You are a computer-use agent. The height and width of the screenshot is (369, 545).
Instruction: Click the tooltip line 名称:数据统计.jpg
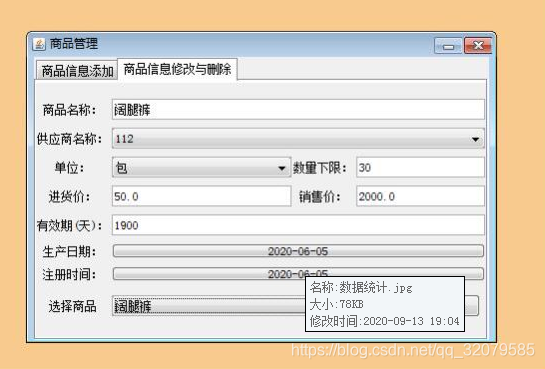tap(361, 288)
